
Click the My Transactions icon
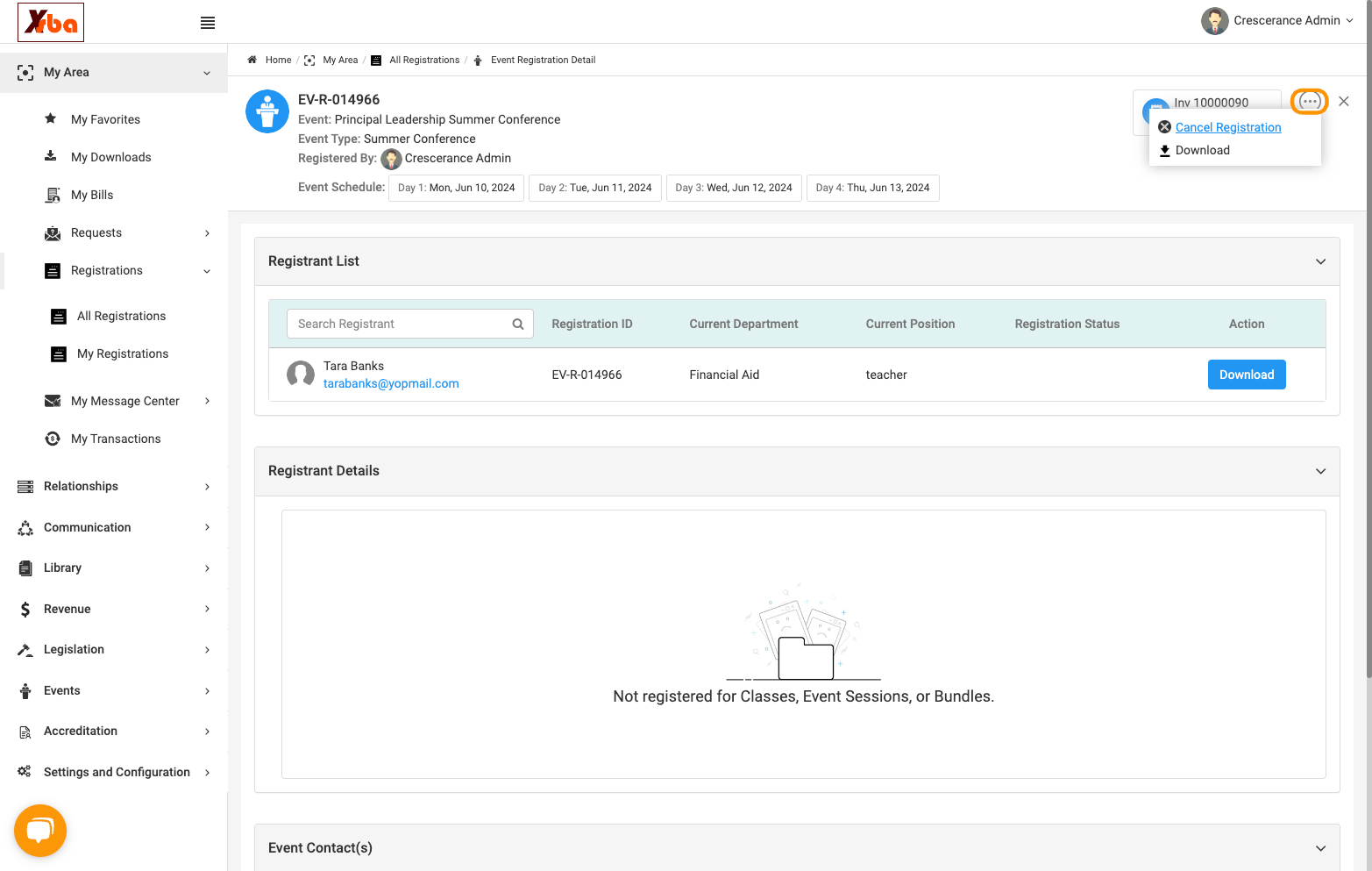pyautogui.click(x=53, y=439)
